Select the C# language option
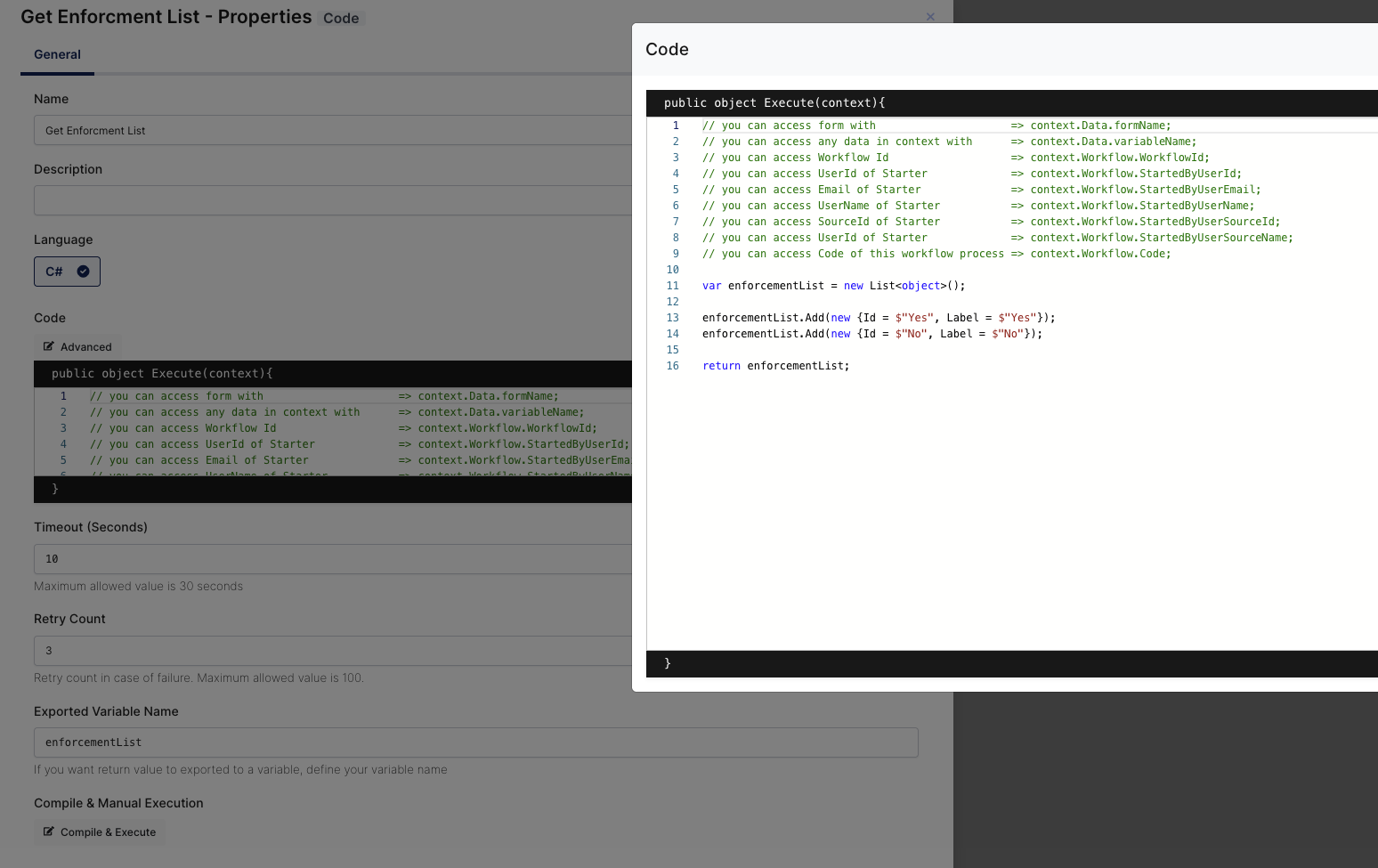 [67, 272]
